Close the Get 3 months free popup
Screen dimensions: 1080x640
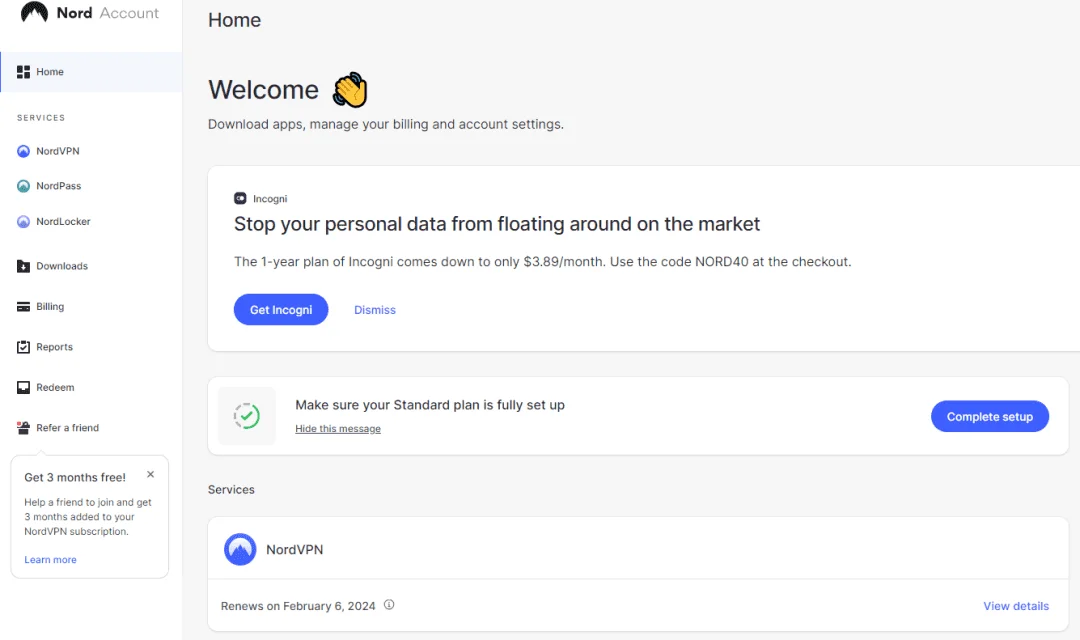(150, 475)
